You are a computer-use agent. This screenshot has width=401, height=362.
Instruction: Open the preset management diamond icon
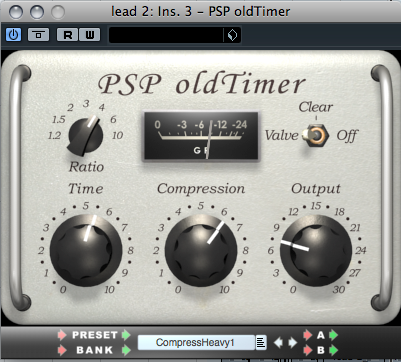click(232, 35)
